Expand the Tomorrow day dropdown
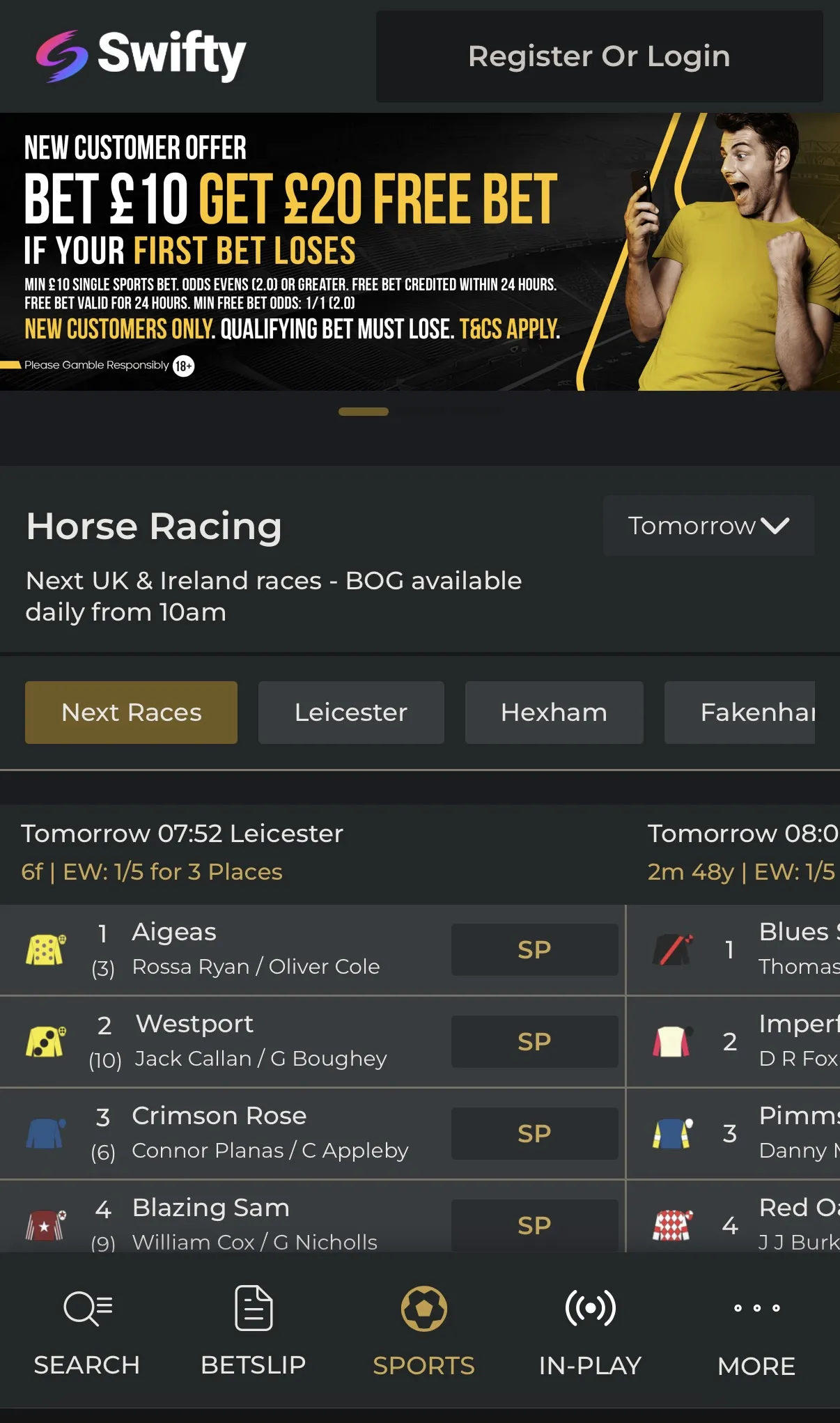840x1423 pixels. [x=708, y=525]
